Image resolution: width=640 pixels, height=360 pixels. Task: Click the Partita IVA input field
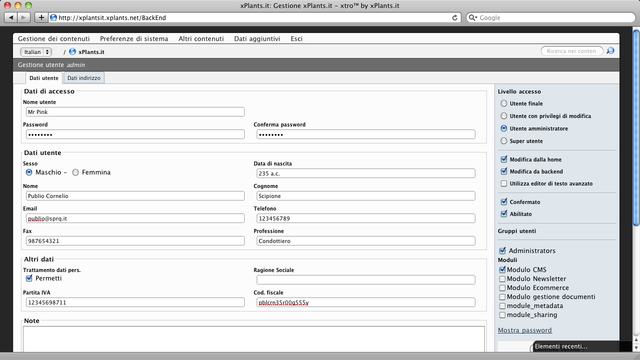coord(135,302)
